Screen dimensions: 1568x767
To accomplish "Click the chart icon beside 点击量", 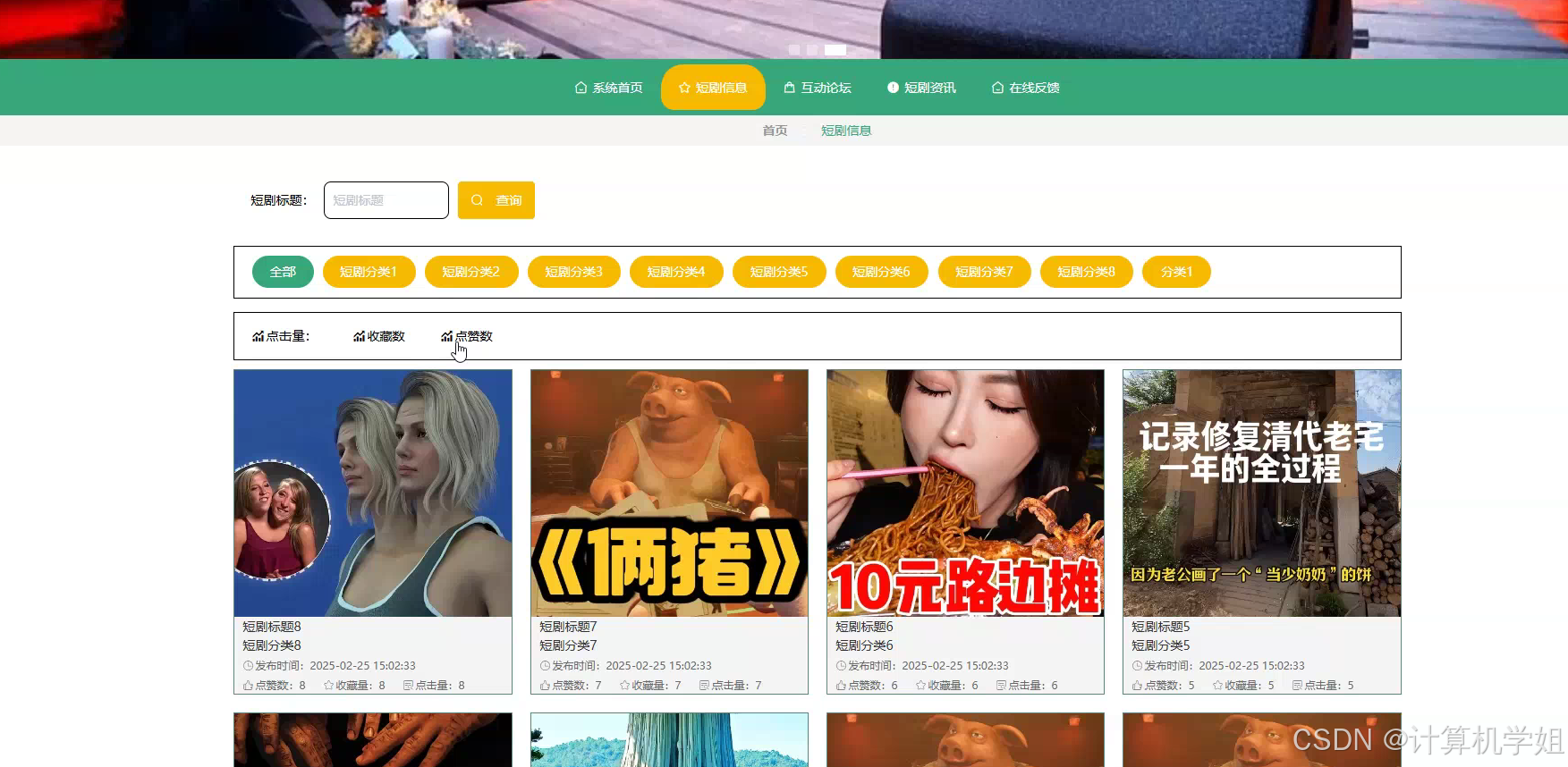I will [258, 336].
